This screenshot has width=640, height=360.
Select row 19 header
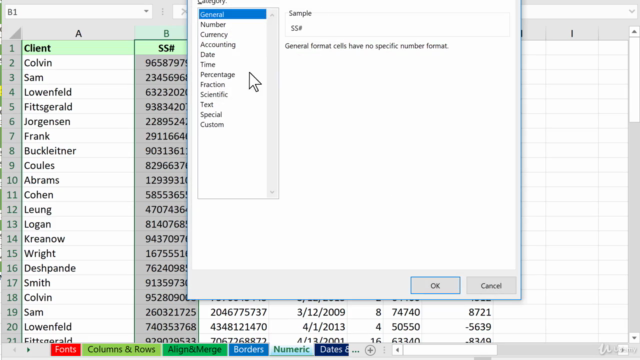12,312
